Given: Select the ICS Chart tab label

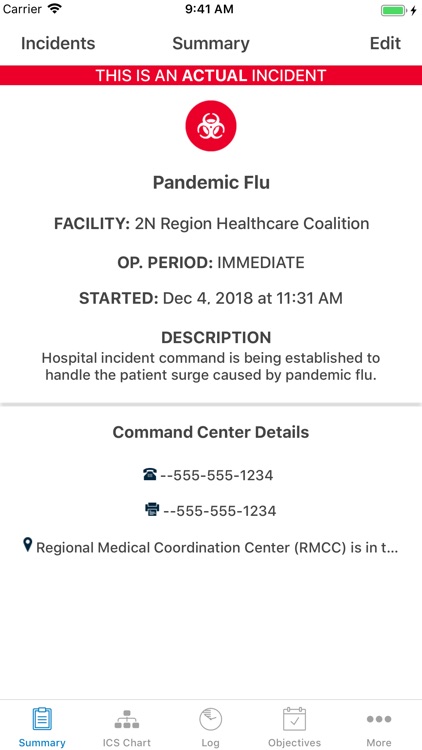Looking at the screenshot, I should point(127,743).
